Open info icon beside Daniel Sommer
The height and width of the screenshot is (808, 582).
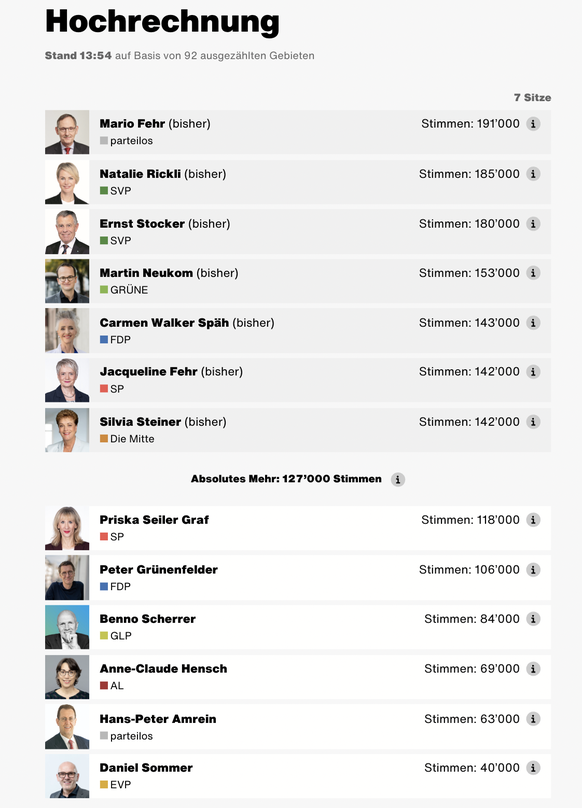point(533,768)
